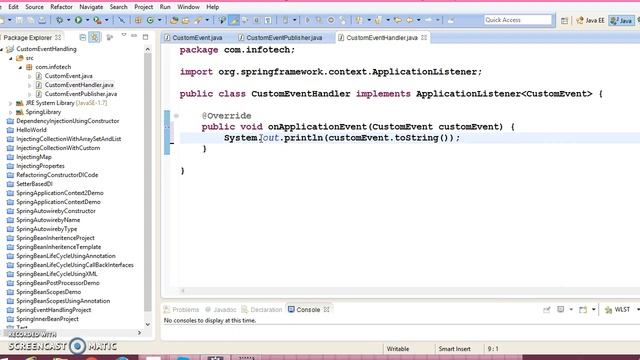Switch to the CustomEvent.java editor tab

click(x=193, y=38)
